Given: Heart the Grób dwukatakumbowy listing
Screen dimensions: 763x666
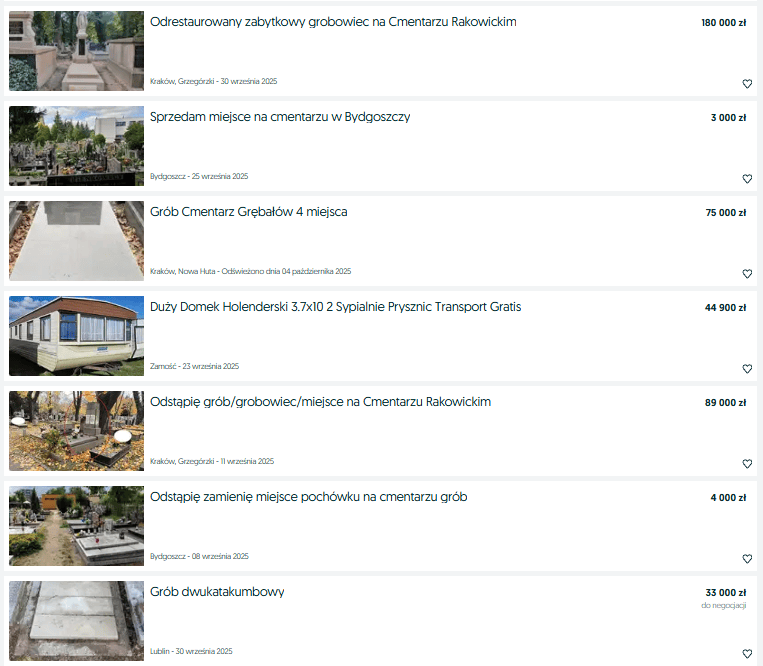Looking at the screenshot, I should [x=747, y=653].
